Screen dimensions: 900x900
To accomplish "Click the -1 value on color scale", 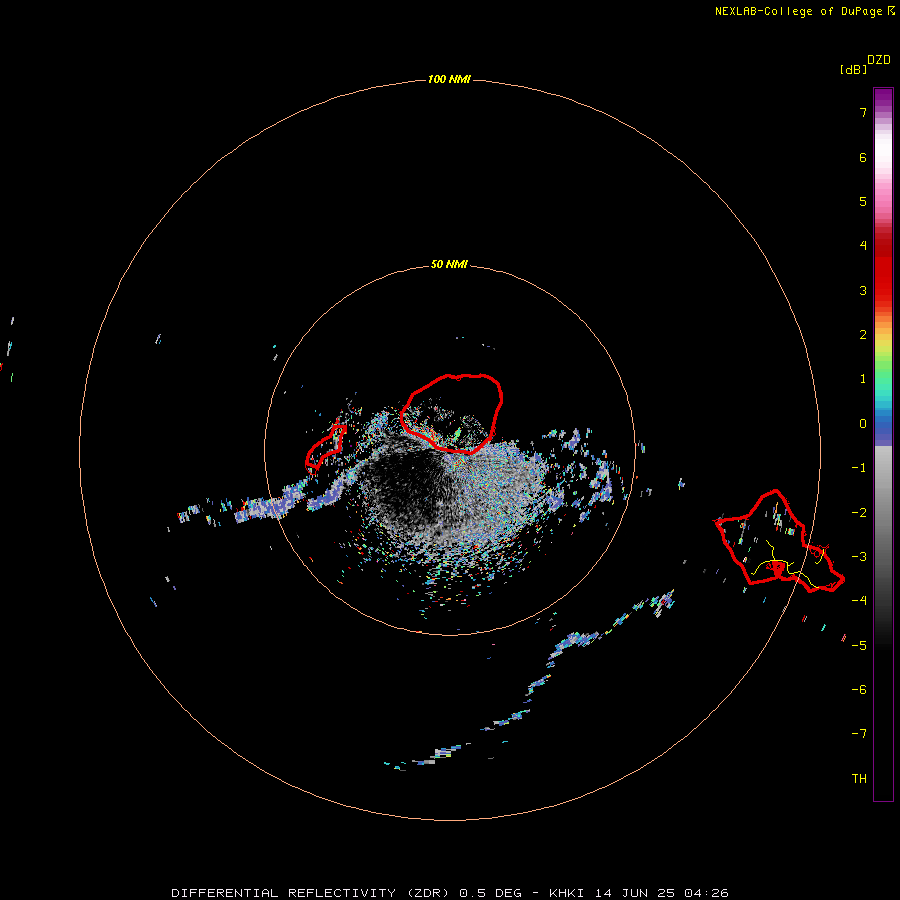I will [x=859, y=468].
